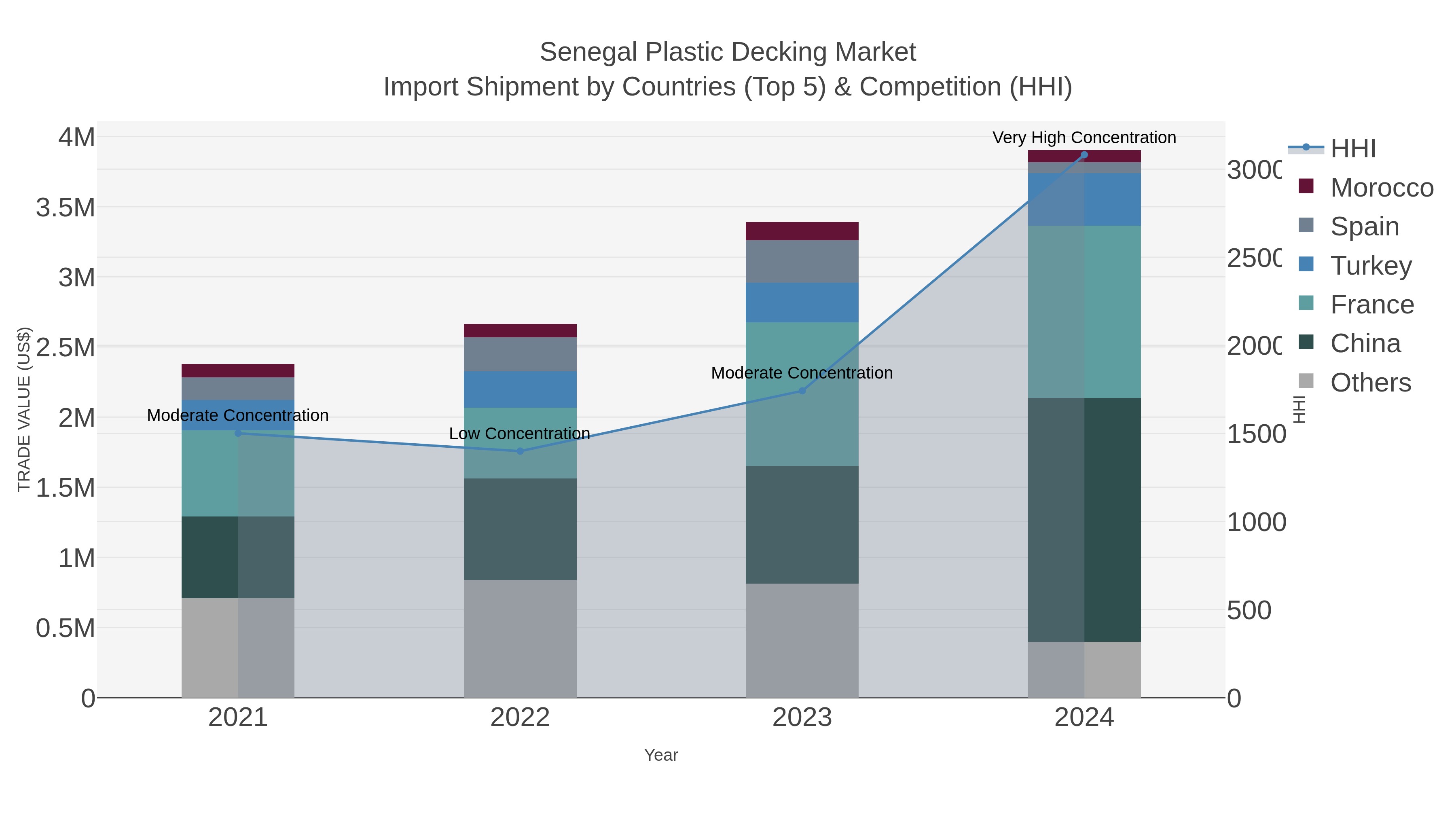Click 'Moderate Concentration' label above 2023 point
Image resolution: width=1456 pixels, height=819 pixels.
[802, 373]
